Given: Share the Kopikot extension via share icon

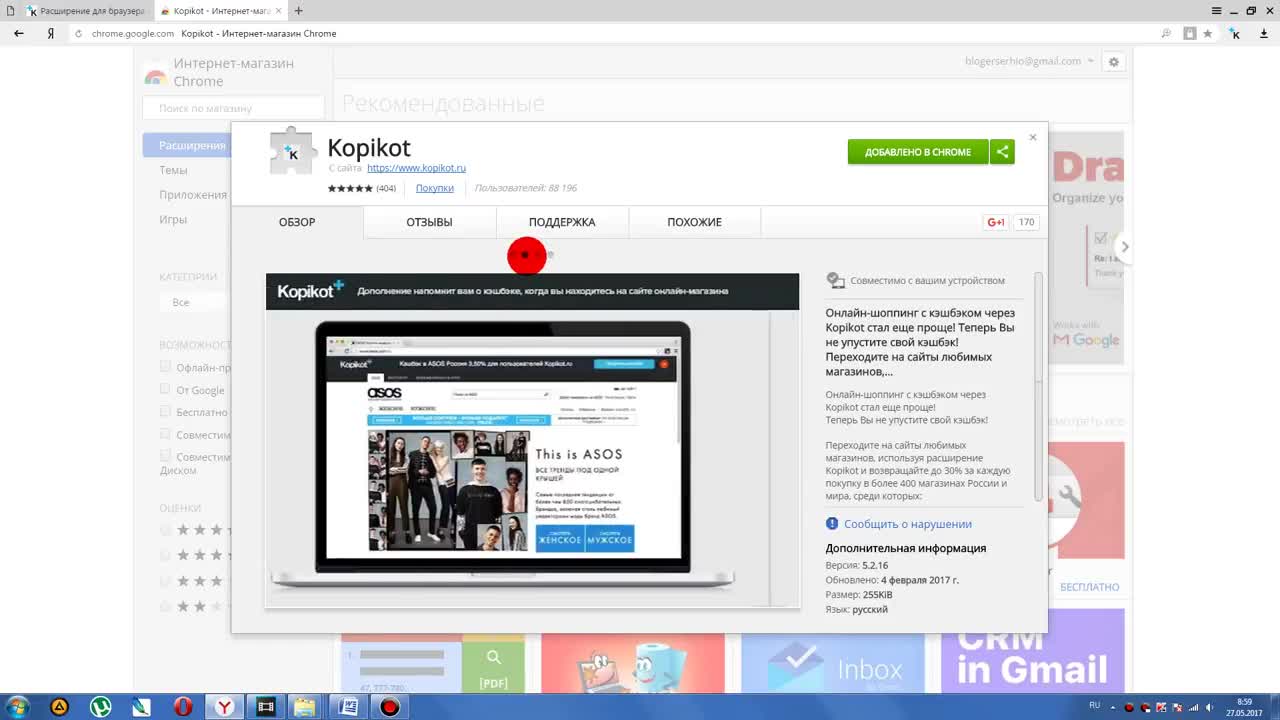Looking at the screenshot, I should (x=1002, y=152).
